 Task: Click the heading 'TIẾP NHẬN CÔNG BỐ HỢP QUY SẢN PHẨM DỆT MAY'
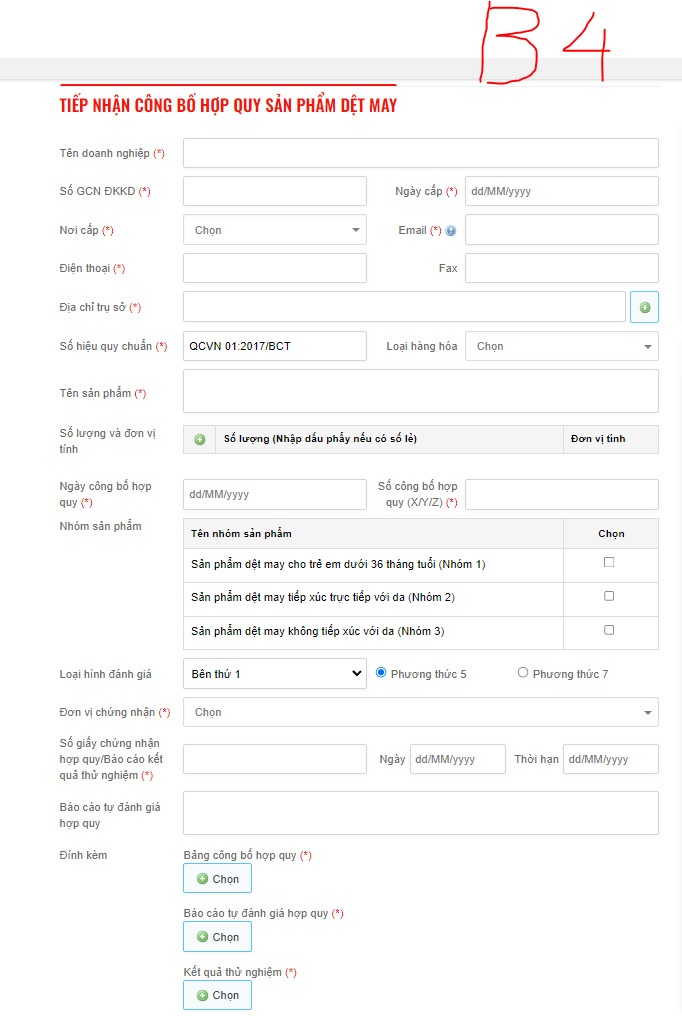click(x=228, y=106)
